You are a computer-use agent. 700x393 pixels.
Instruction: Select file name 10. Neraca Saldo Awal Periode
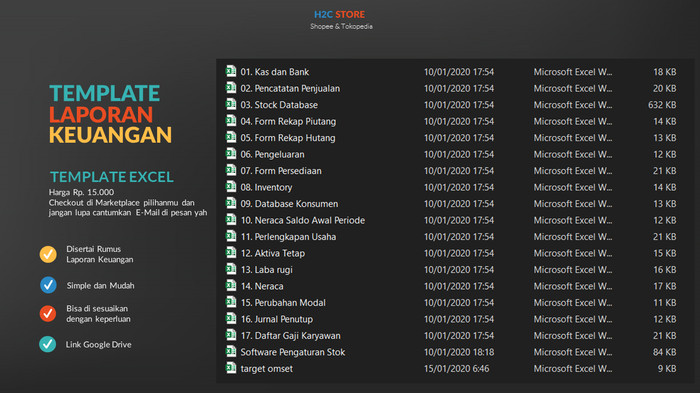coord(303,221)
